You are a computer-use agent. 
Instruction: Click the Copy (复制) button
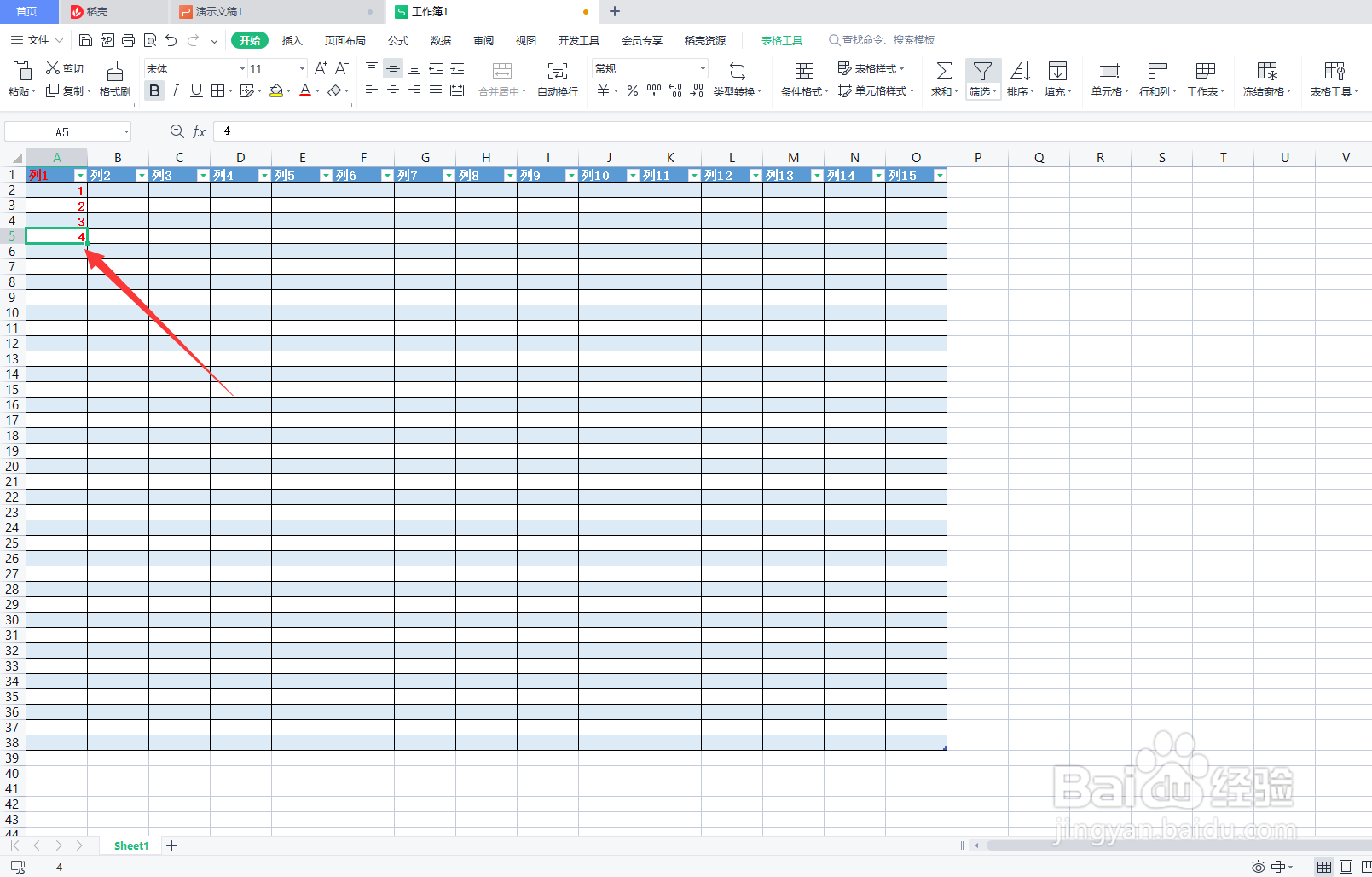point(68,90)
